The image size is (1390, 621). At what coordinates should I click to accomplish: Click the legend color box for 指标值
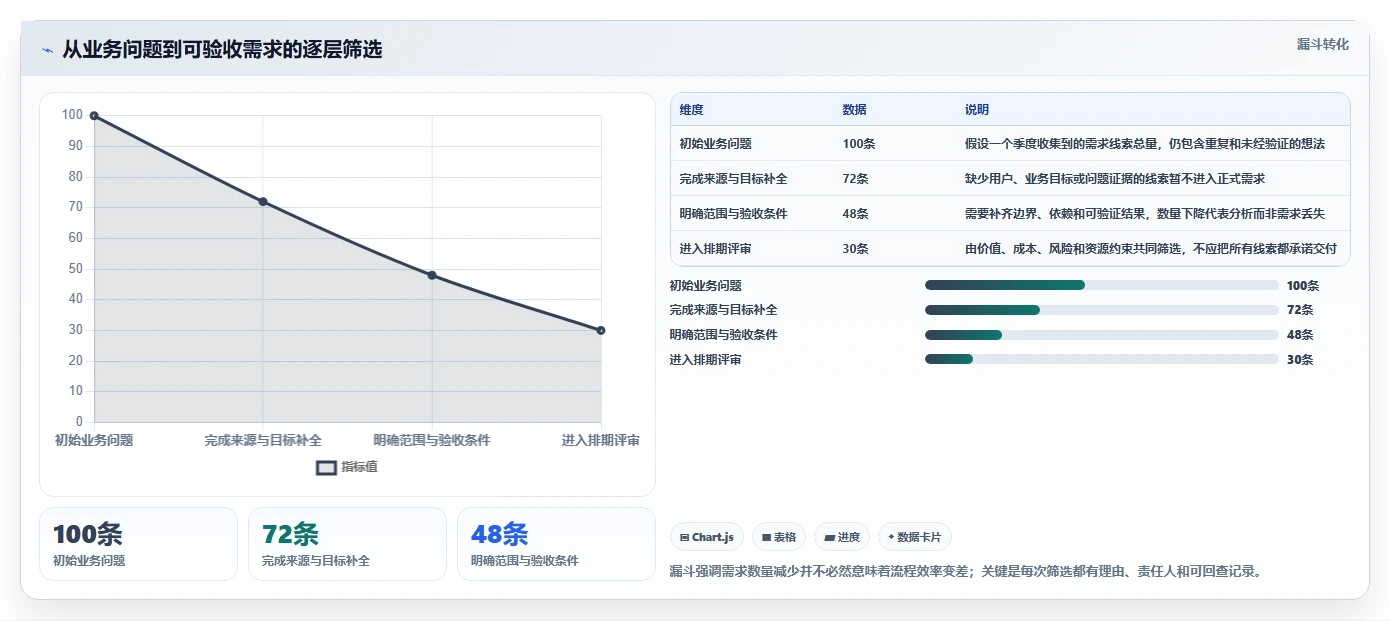326,467
